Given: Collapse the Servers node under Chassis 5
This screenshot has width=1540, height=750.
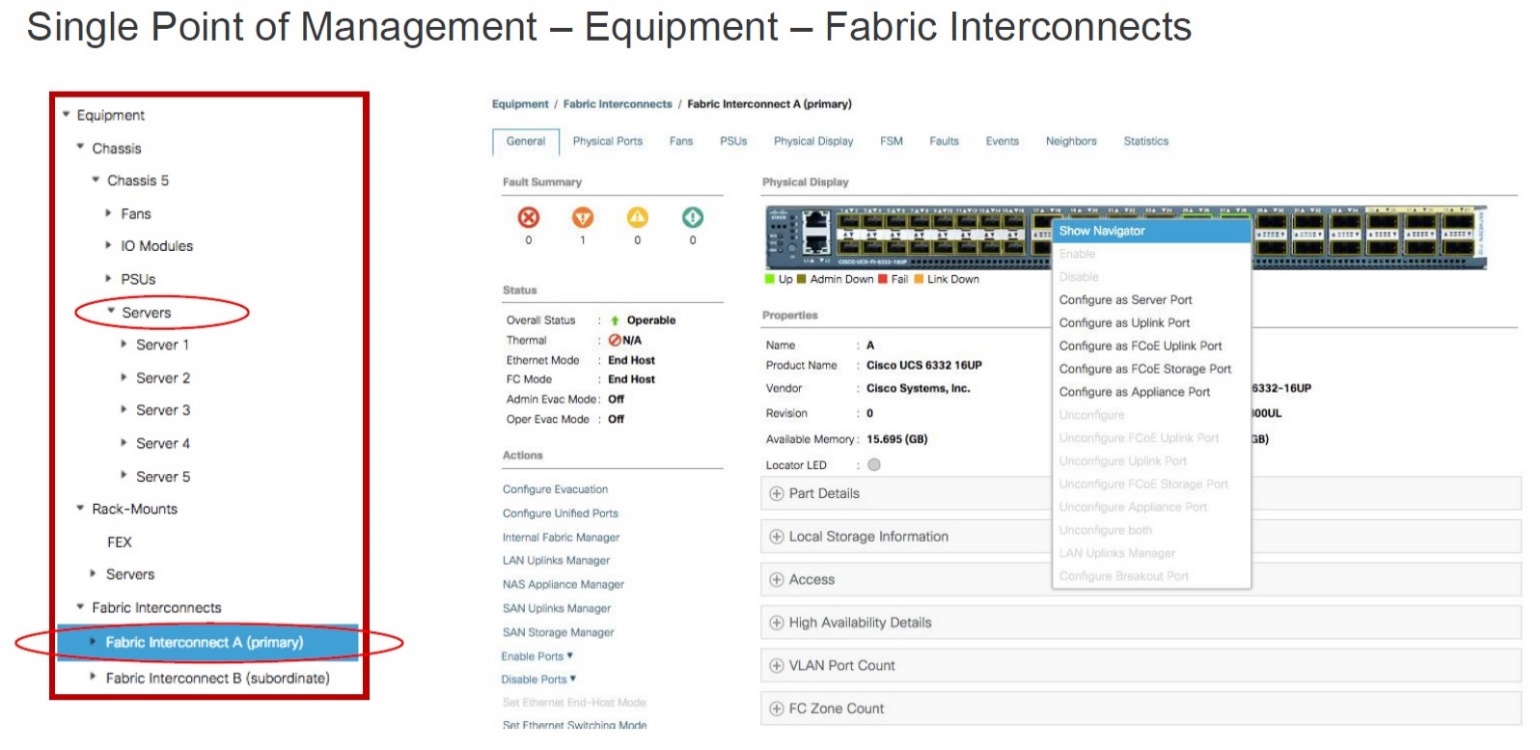Looking at the screenshot, I should click(111, 312).
